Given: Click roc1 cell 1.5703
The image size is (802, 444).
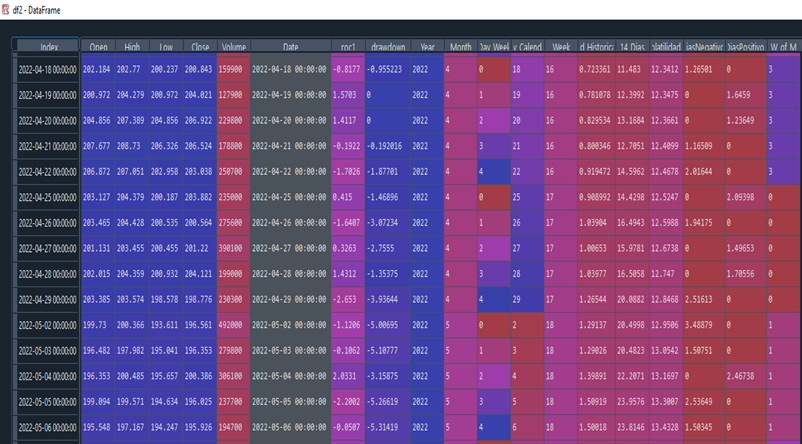Looking at the screenshot, I should 348,95.
